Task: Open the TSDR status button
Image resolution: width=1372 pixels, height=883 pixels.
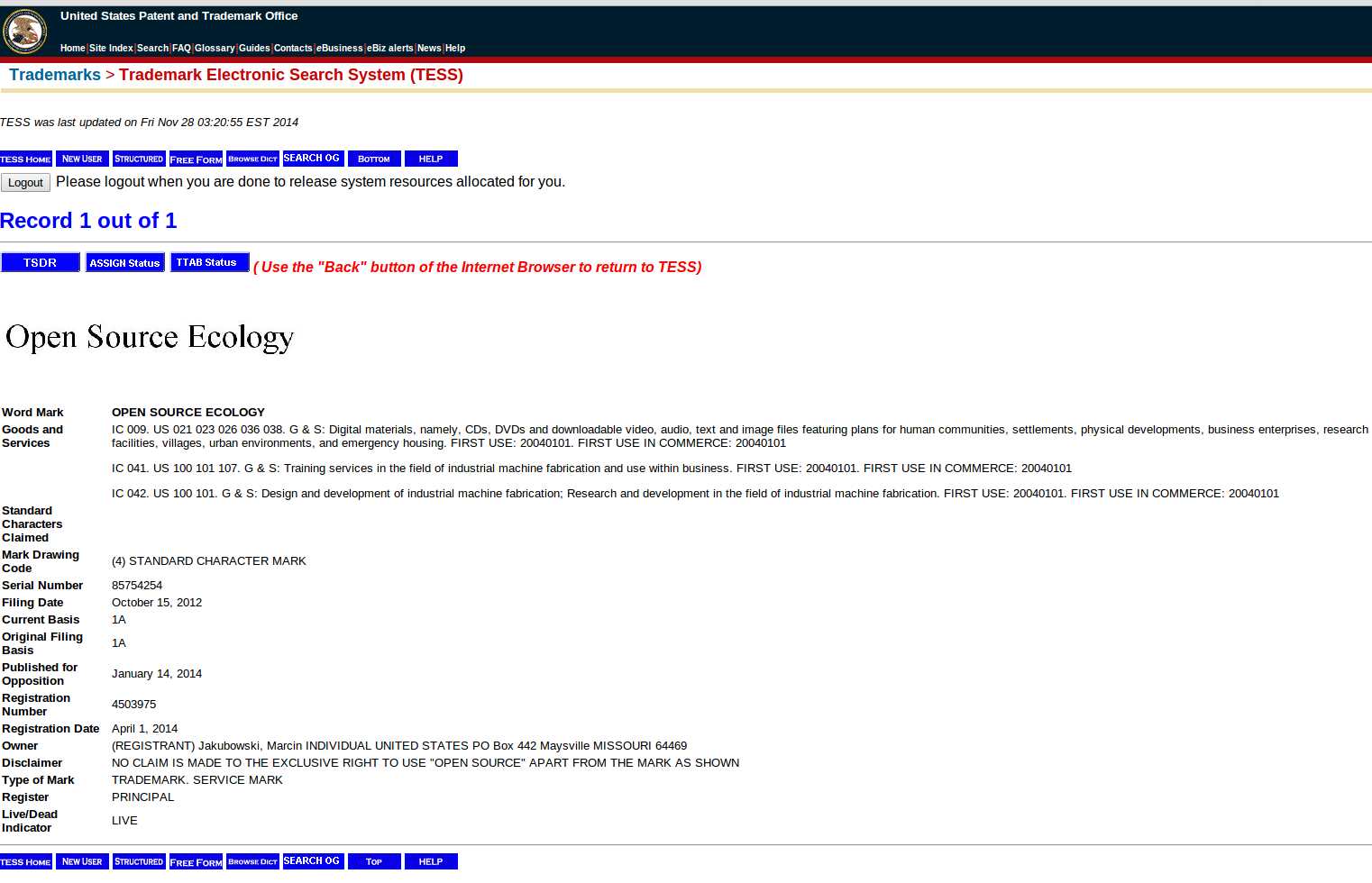Action: click(x=41, y=262)
